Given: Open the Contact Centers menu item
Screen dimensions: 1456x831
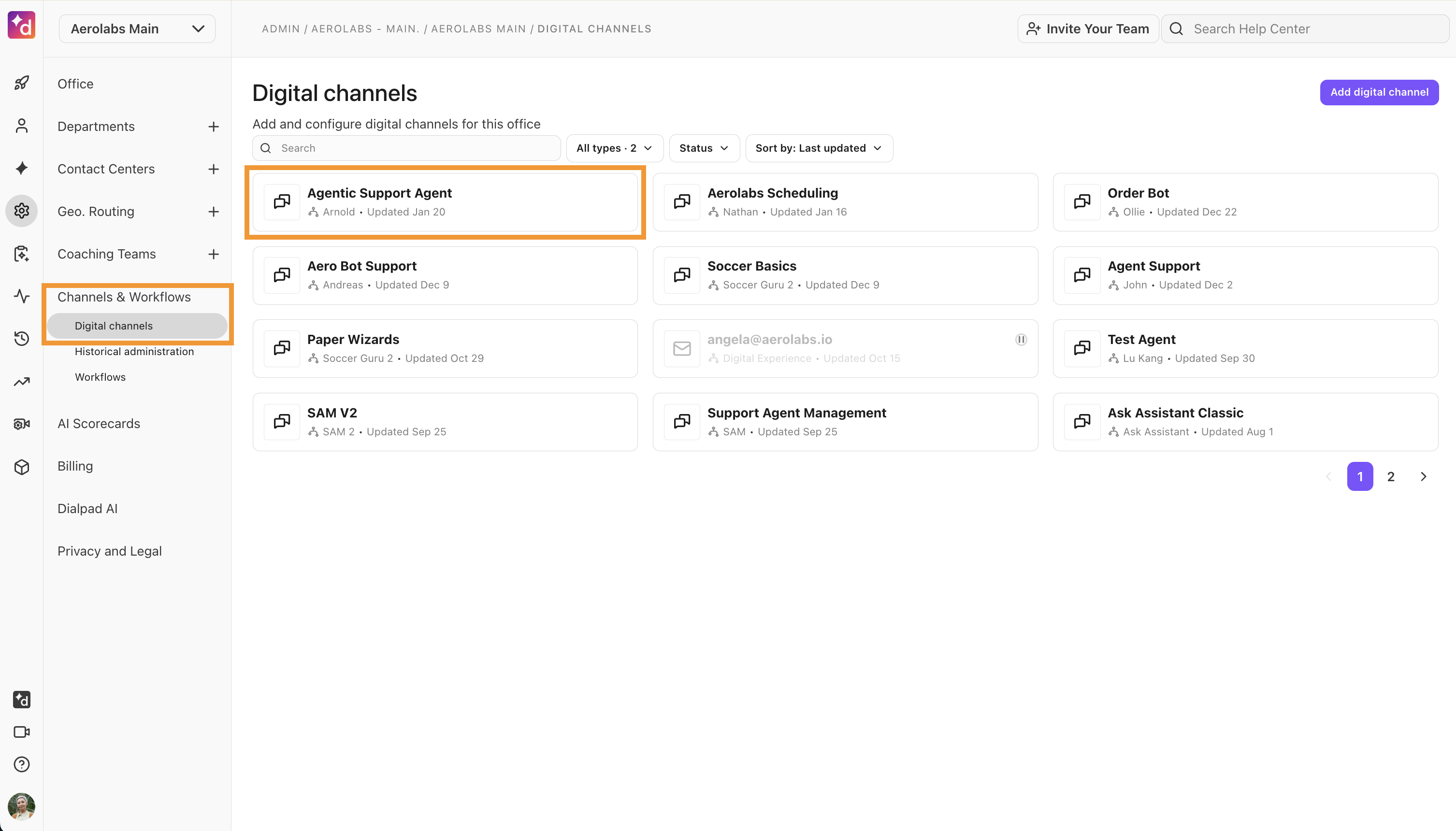Looking at the screenshot, I should click(106, 169).
